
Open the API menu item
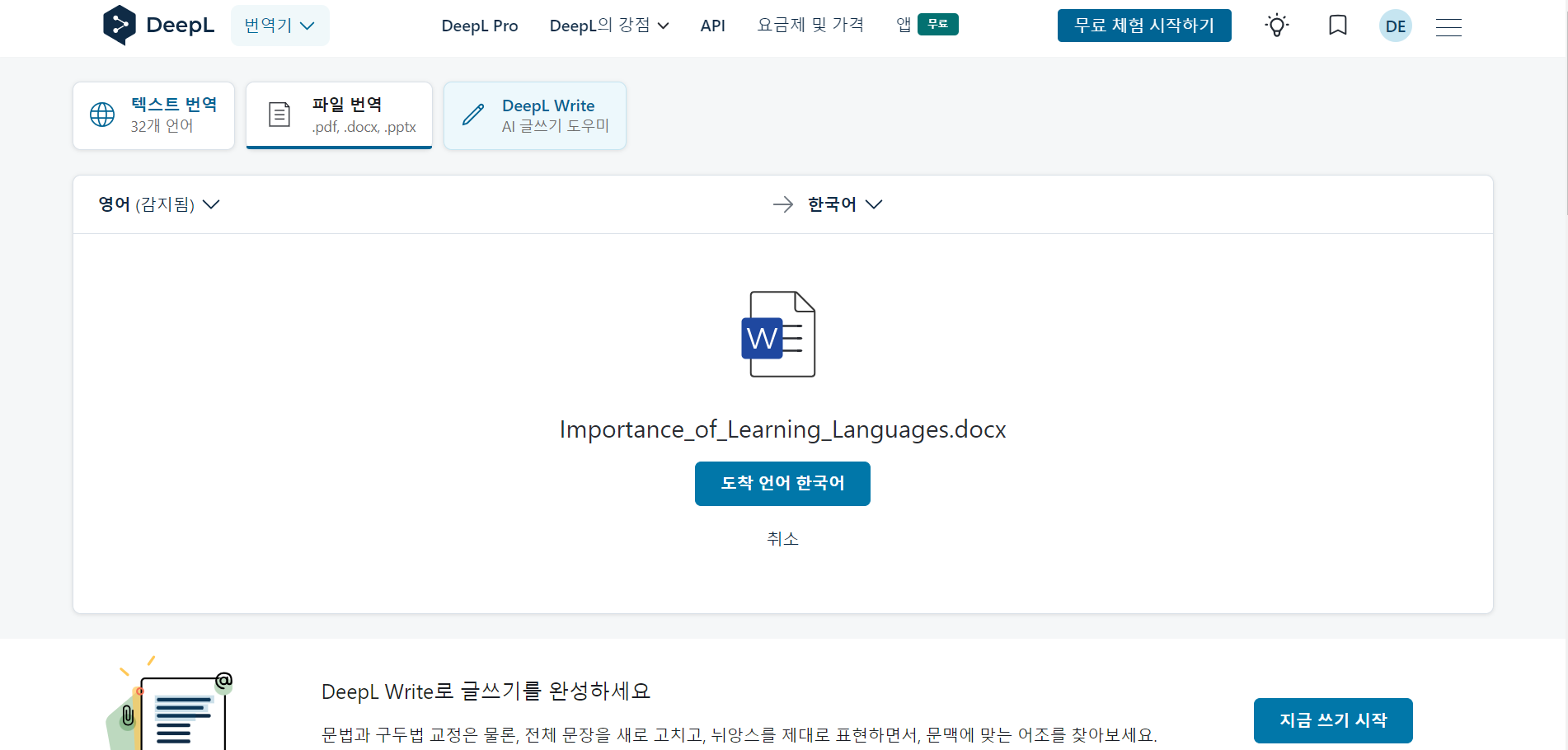[x=712, y=26]
